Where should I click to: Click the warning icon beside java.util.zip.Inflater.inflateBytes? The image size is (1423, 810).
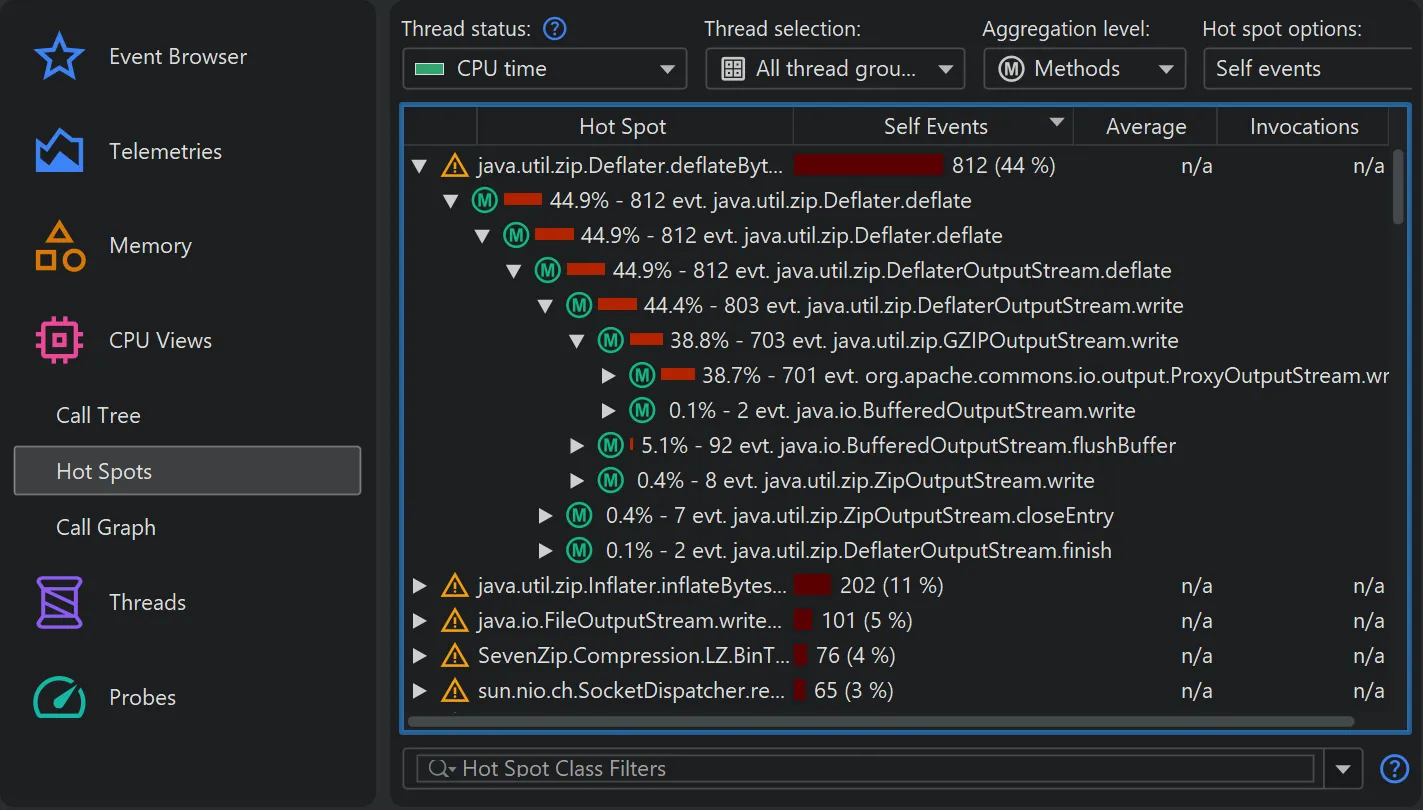(455, 585)
